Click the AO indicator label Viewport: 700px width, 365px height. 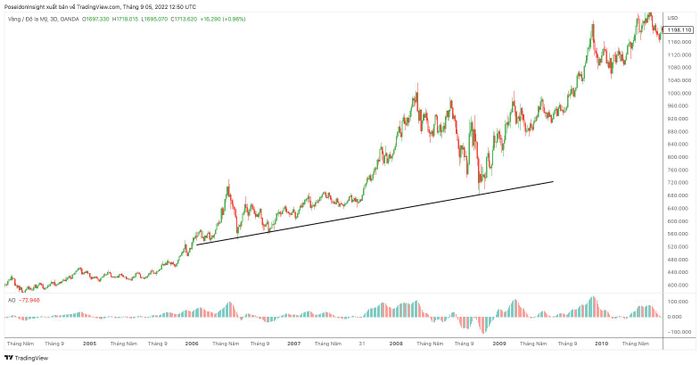[x=11, y=300]
